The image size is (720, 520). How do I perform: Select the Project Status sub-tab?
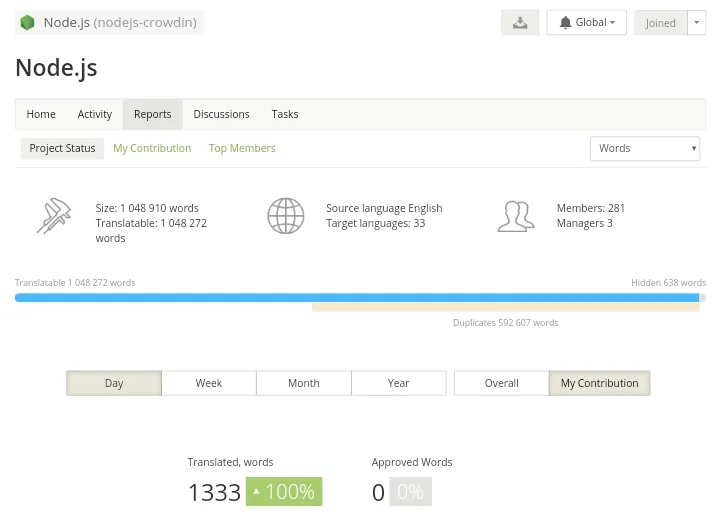[62, 148]
